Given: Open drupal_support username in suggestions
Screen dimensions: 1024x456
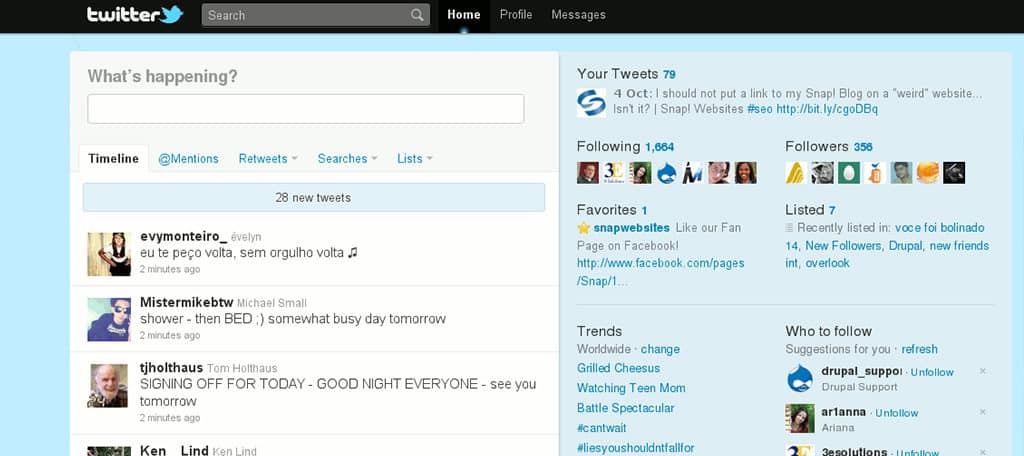Looking at the screenshot, I should point(861,372).
